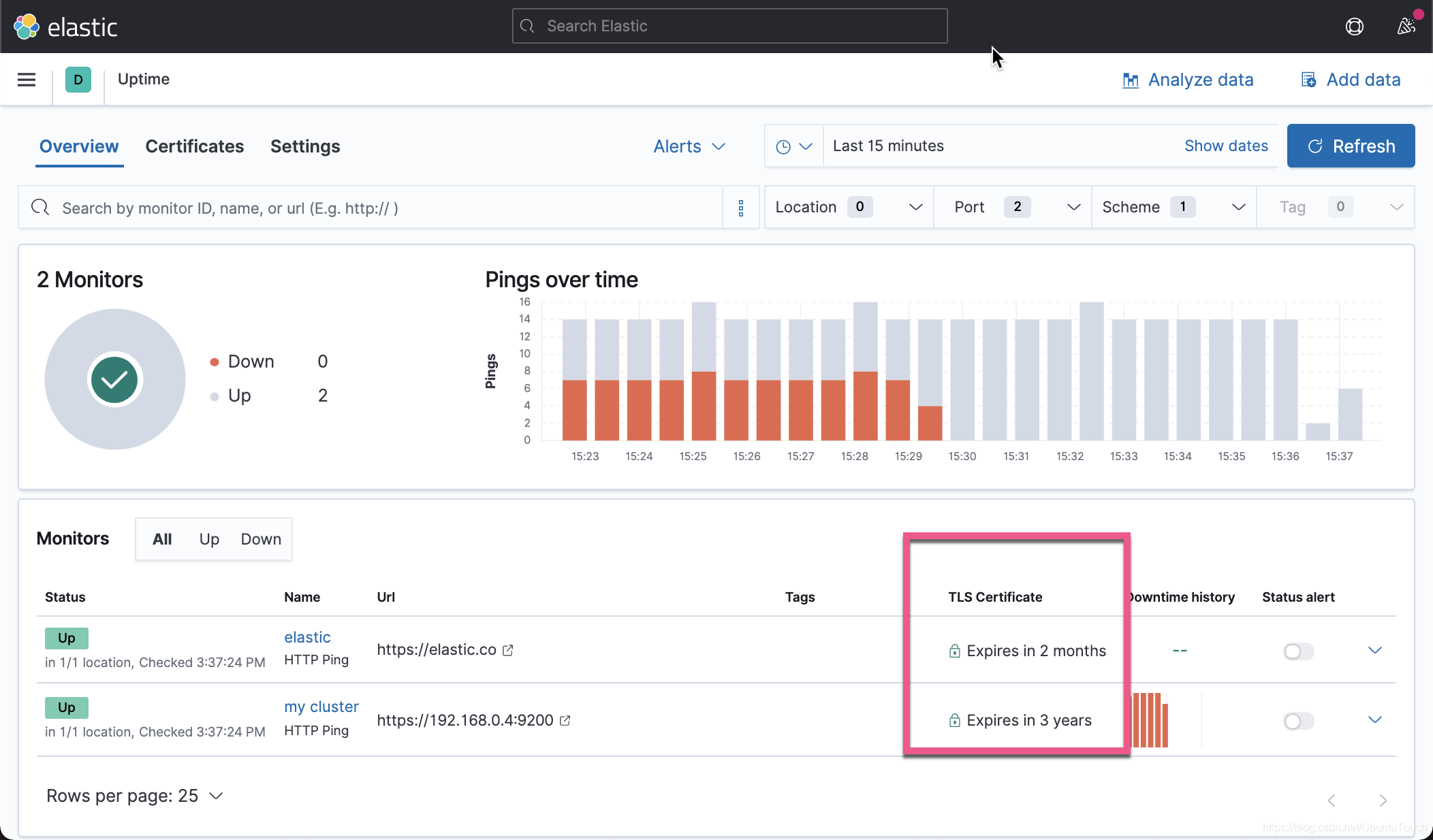1433x840 pixels.
Task: Click the D space avatar
Action: pos(78,80)
